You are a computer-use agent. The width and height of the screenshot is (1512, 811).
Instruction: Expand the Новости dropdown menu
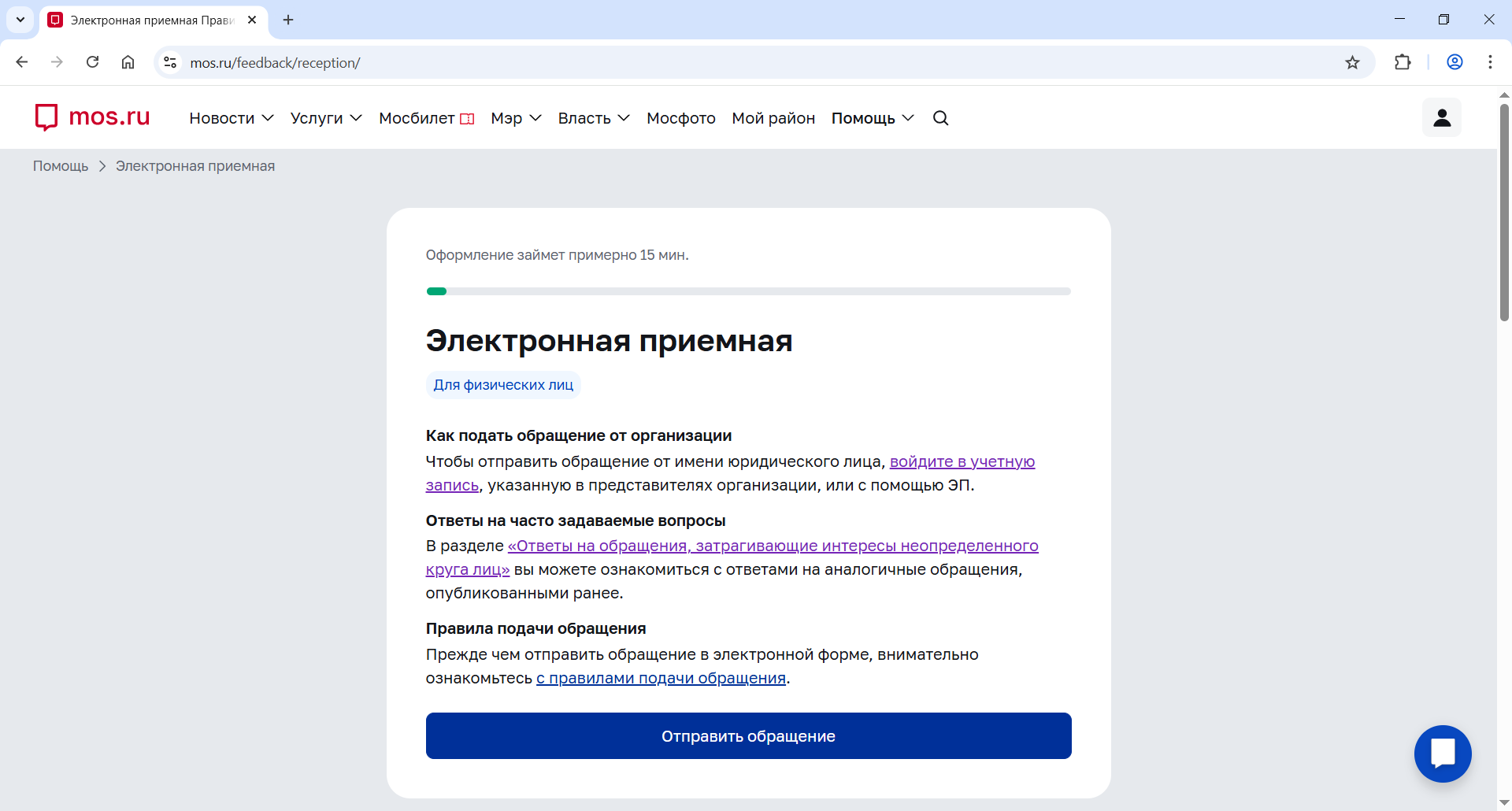click(231, 118)
